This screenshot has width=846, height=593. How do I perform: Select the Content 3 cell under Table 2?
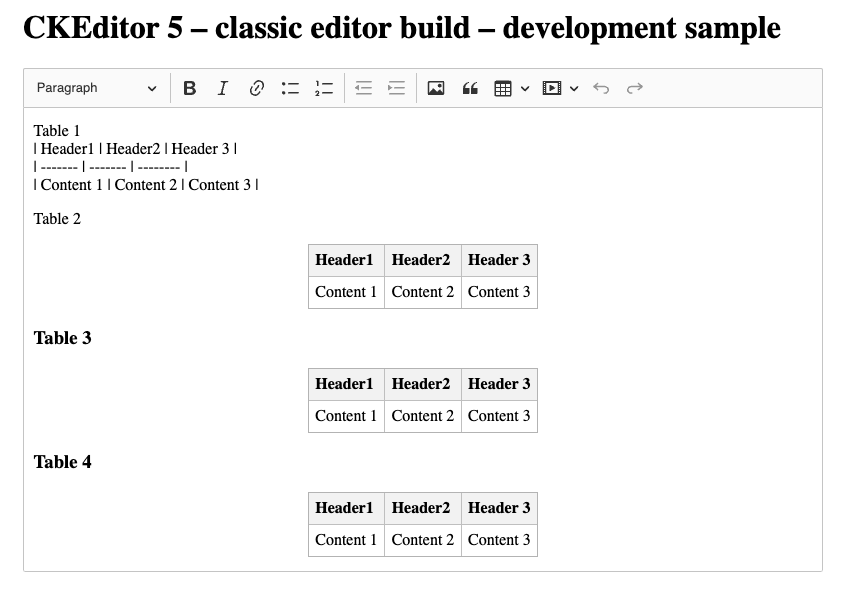tap(499, 292)
